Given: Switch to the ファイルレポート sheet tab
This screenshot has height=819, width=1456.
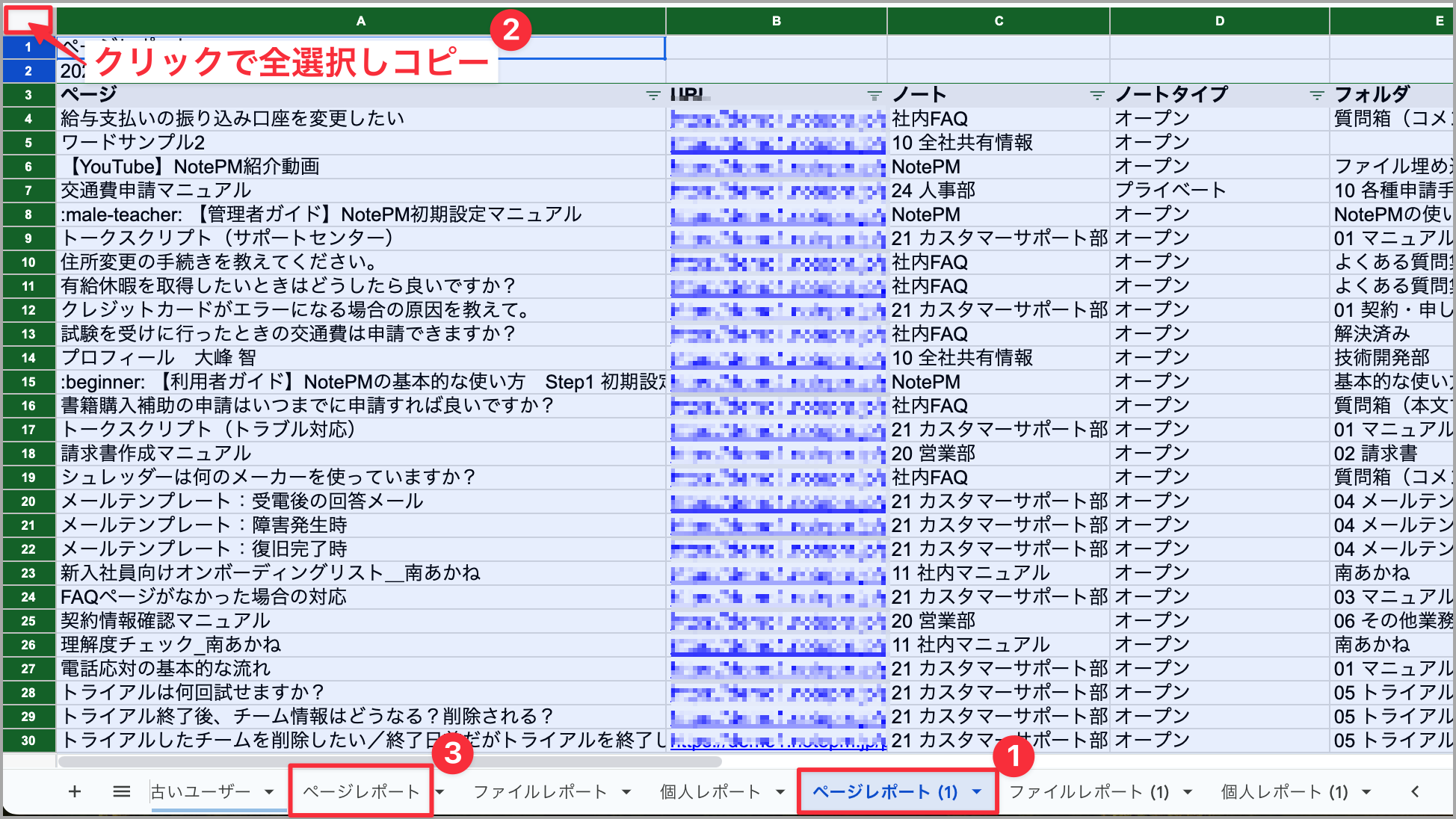Looking at the screenshot, I should [540, 792].
